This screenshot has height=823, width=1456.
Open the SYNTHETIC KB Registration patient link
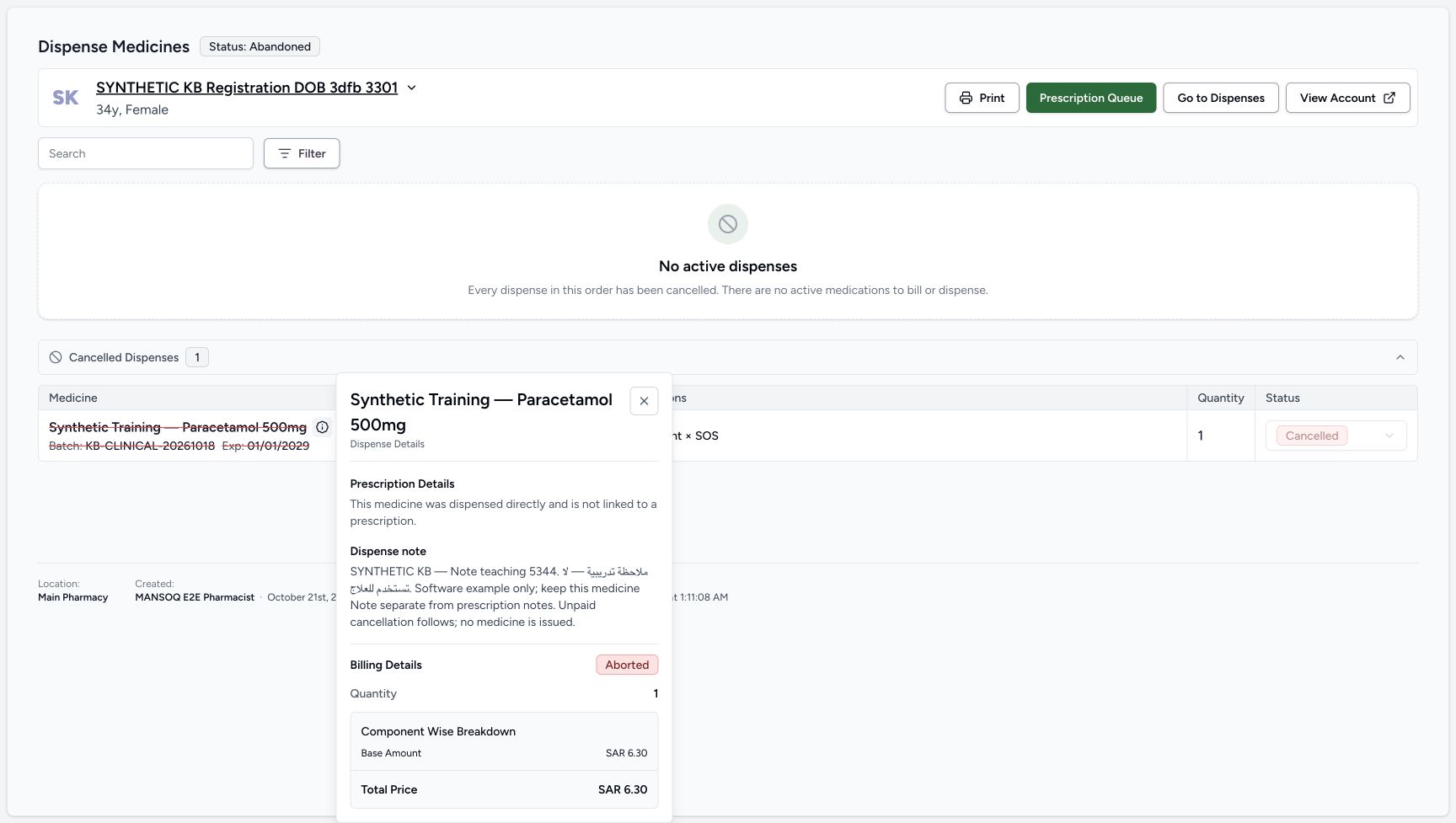tap(247, 88)
